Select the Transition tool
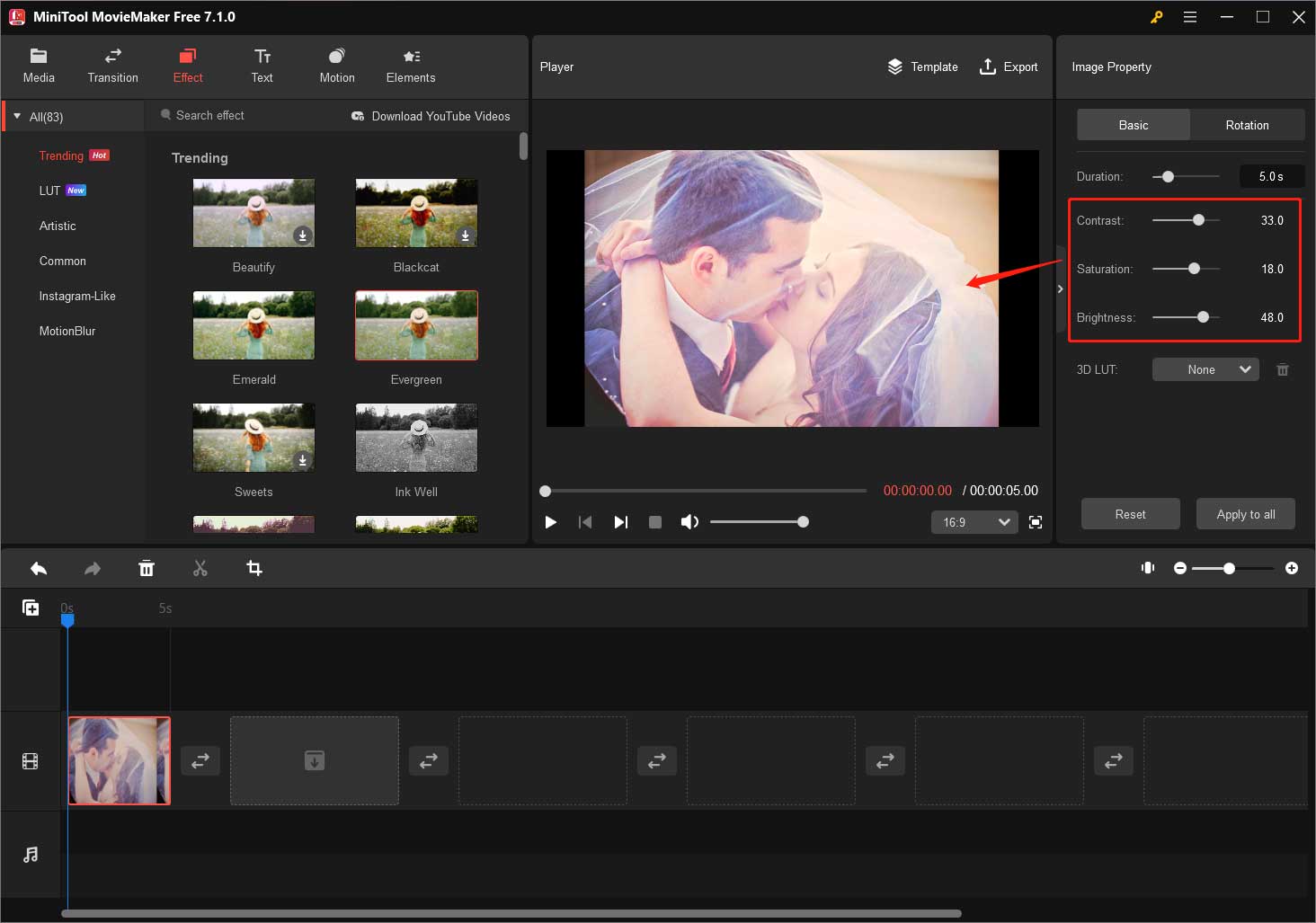Screen dimensions: 1316x923 112,65
